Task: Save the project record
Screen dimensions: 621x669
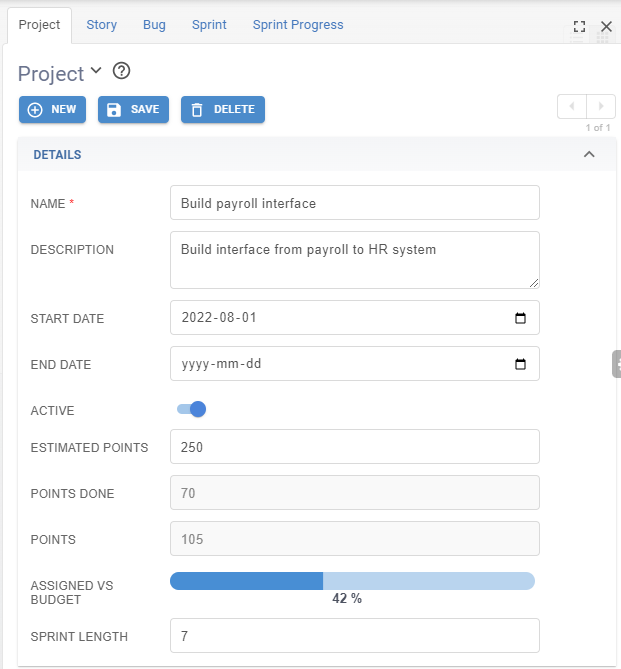Action: [134, 110]
